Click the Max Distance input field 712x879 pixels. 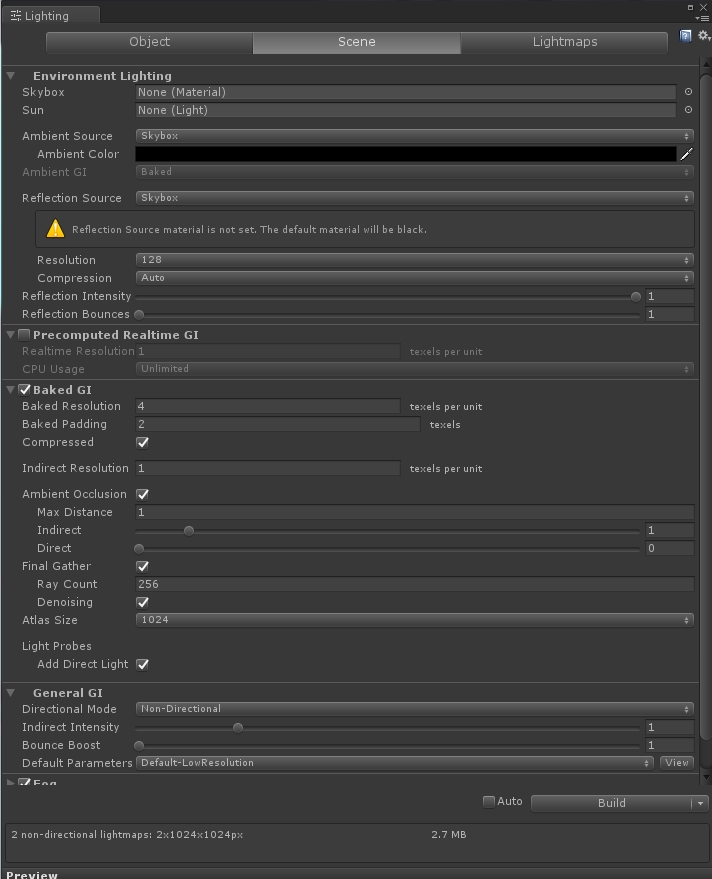click(414, 512)
